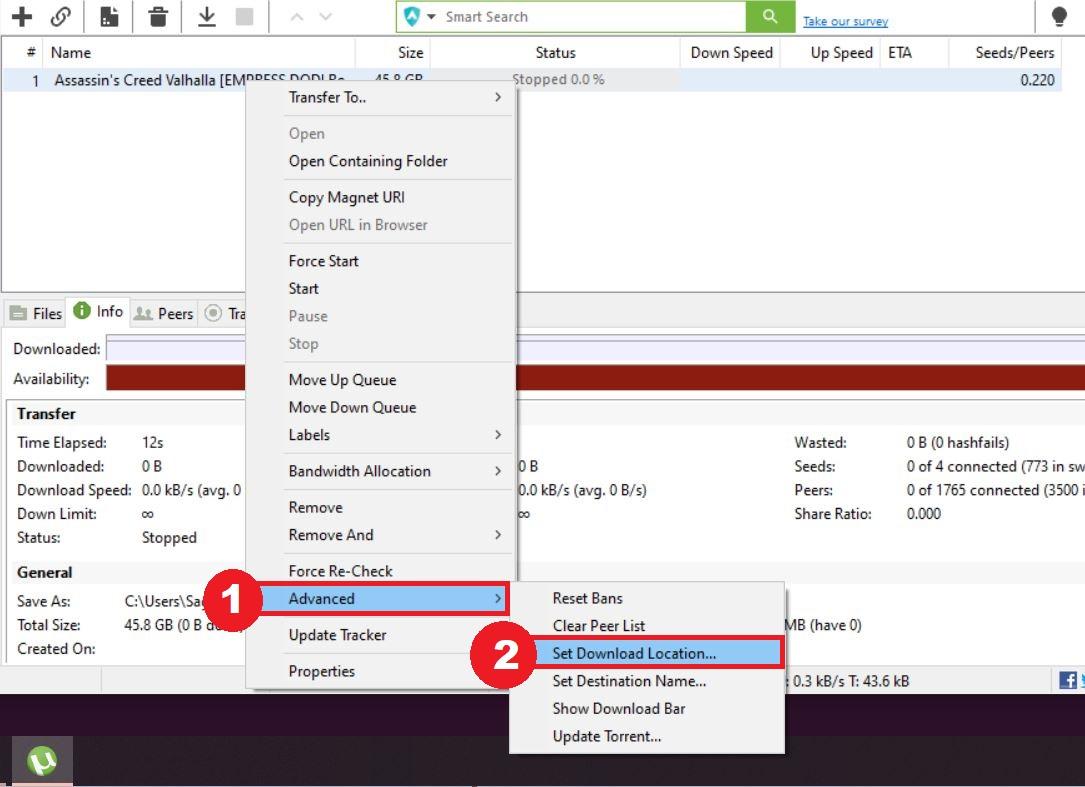Click the Share Ratio 0.000 value

pos(924,514)
